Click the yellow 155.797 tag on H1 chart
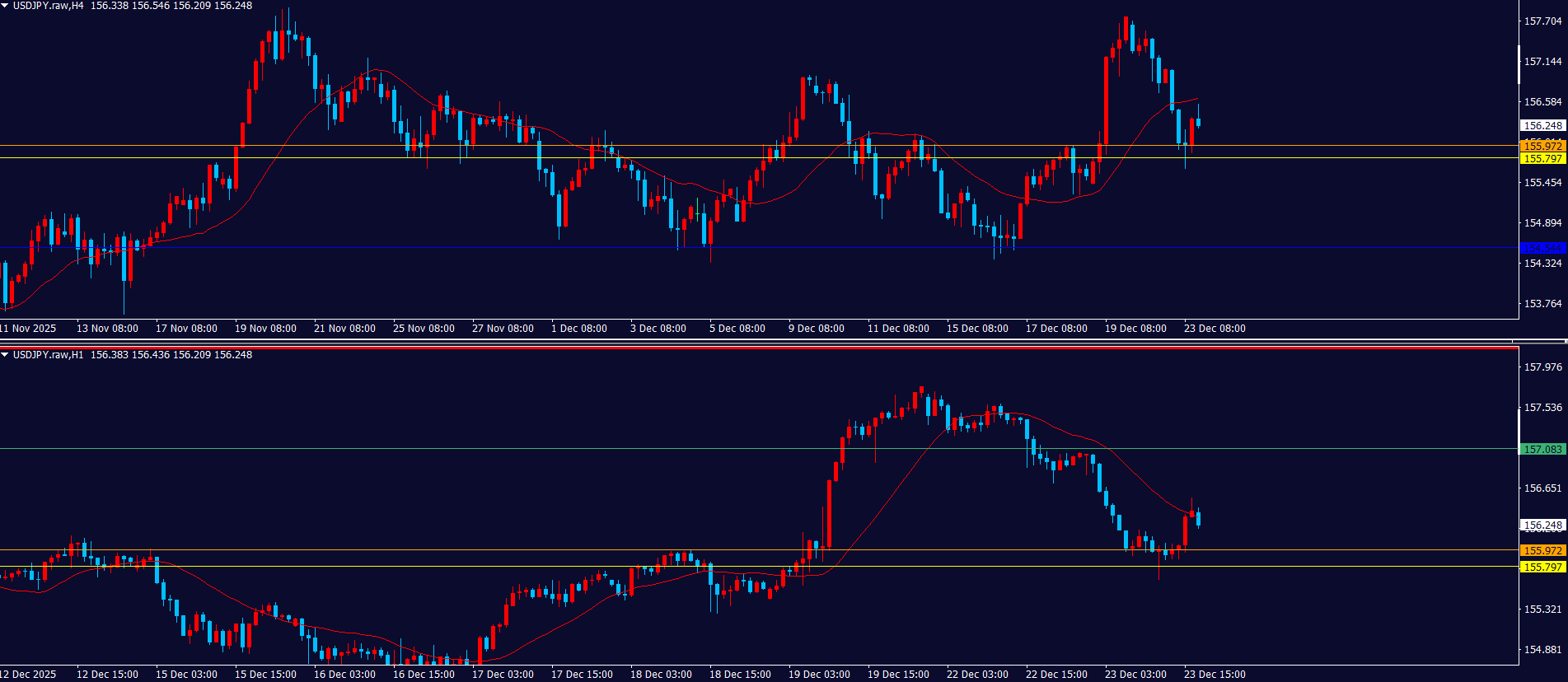 tap(1542, 568)
